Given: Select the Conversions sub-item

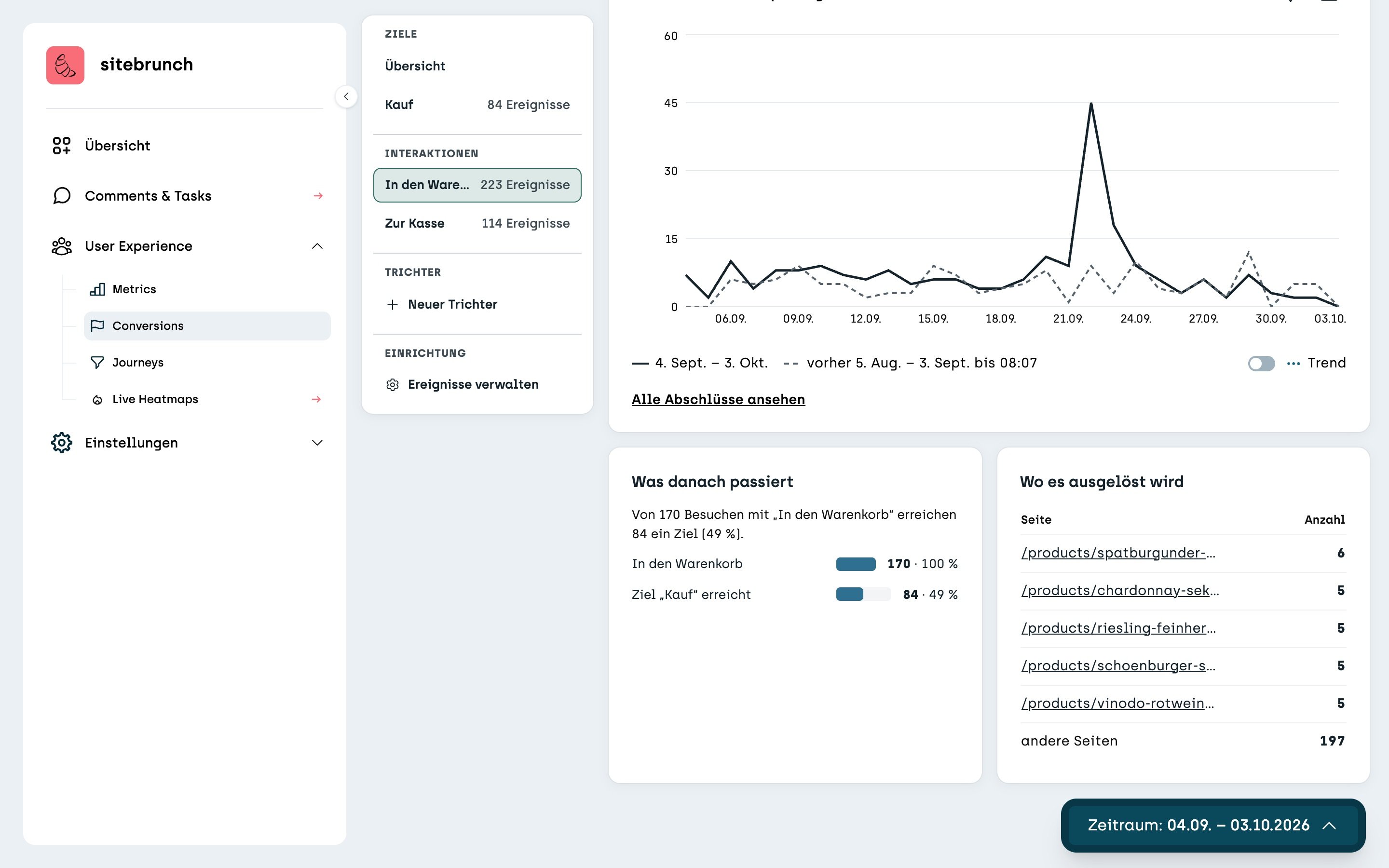Looking at the screenshot, I should tap(207, 325).
